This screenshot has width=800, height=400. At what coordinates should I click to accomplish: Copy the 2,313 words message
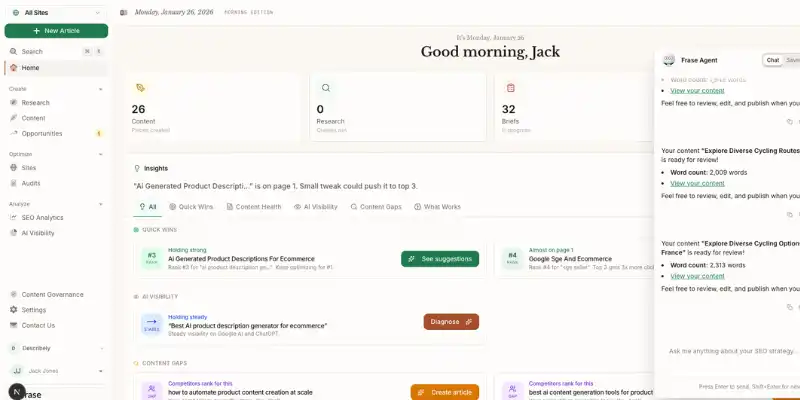tap(789, 307)
